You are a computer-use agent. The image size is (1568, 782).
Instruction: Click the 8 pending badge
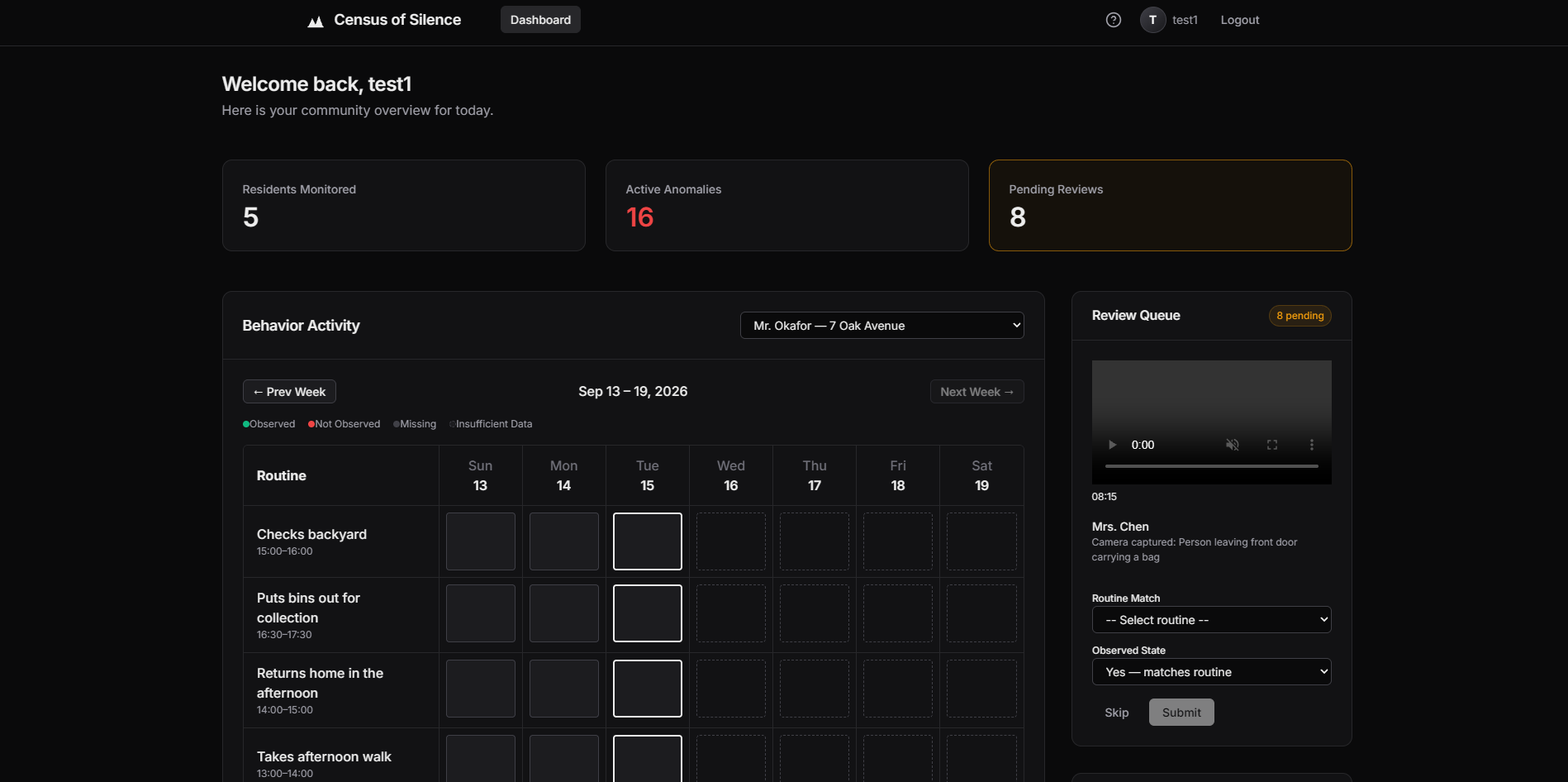coord(1300,316)
